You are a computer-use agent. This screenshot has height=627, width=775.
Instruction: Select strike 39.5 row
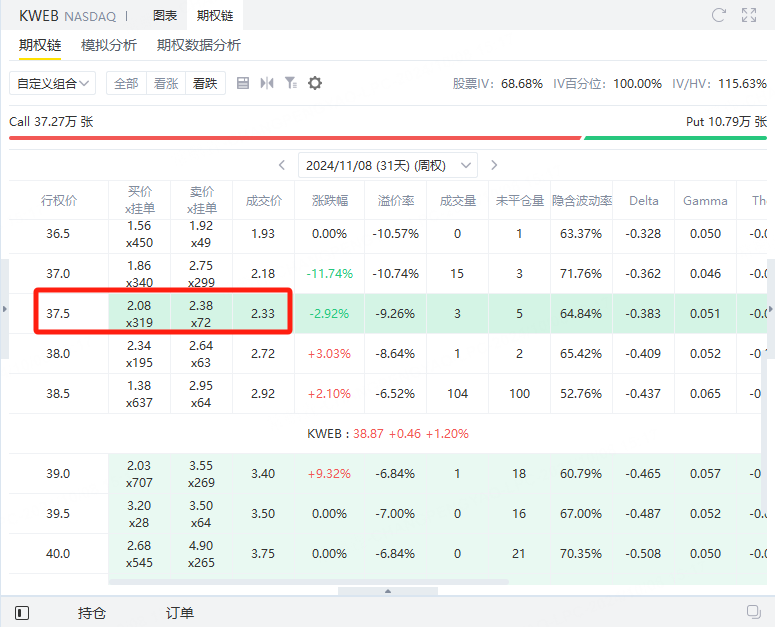coord(388,514)
